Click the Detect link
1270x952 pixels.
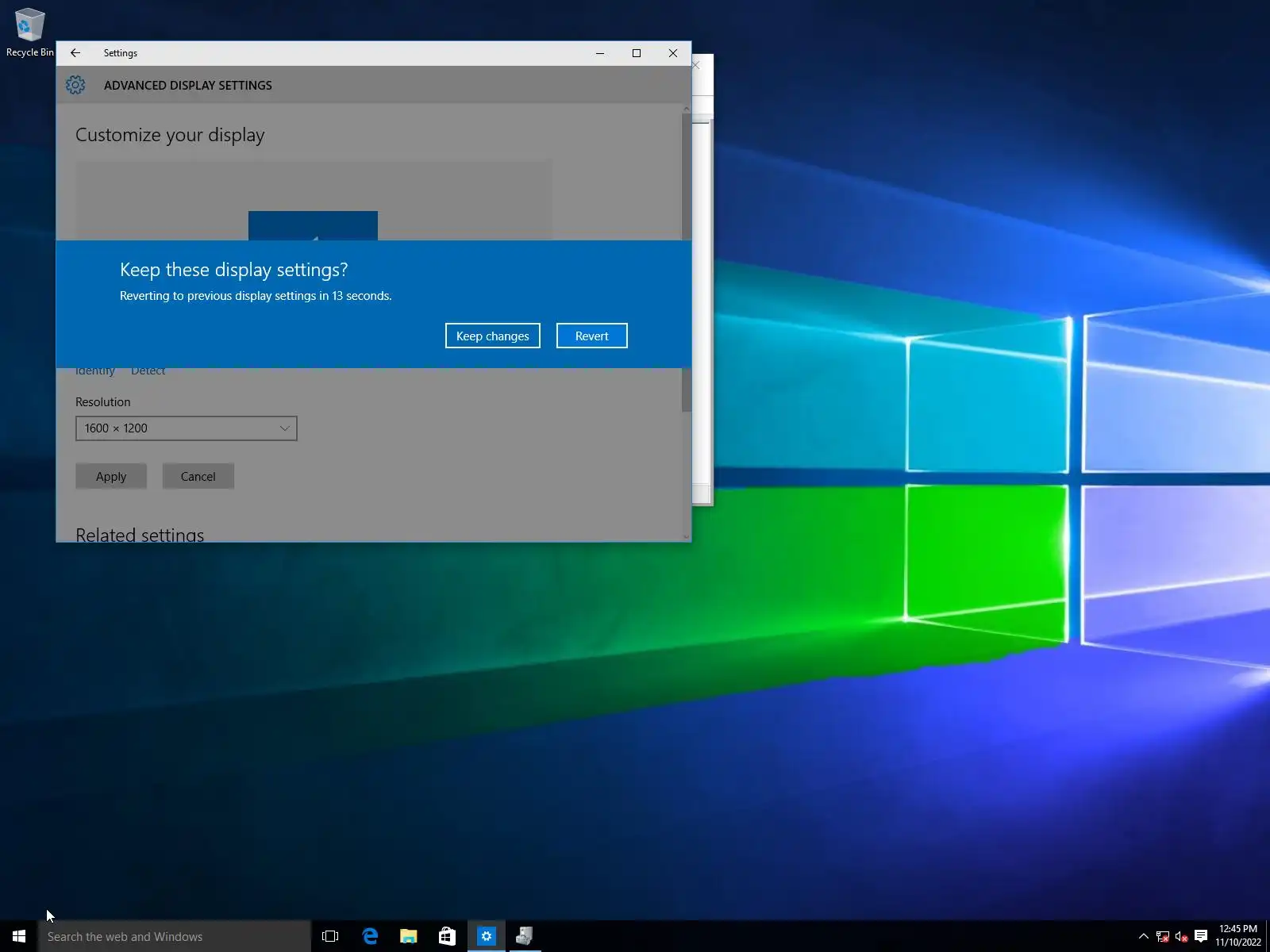coord(148,370)
